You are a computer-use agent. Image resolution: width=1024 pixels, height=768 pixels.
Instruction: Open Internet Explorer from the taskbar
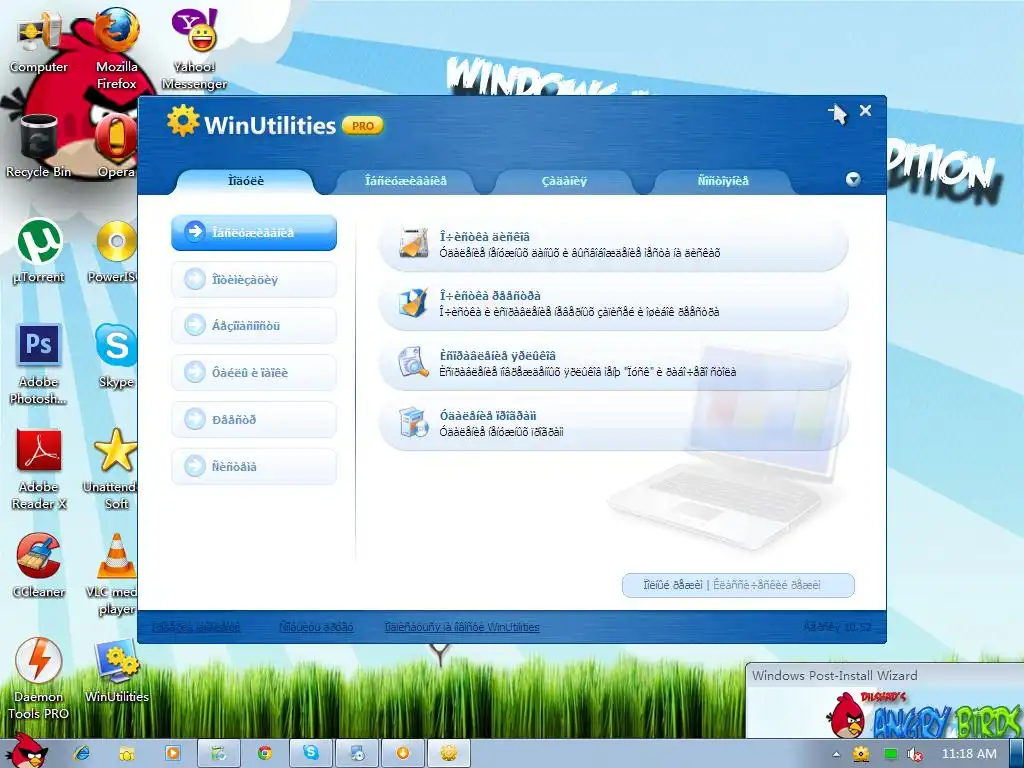coord(82,753)
